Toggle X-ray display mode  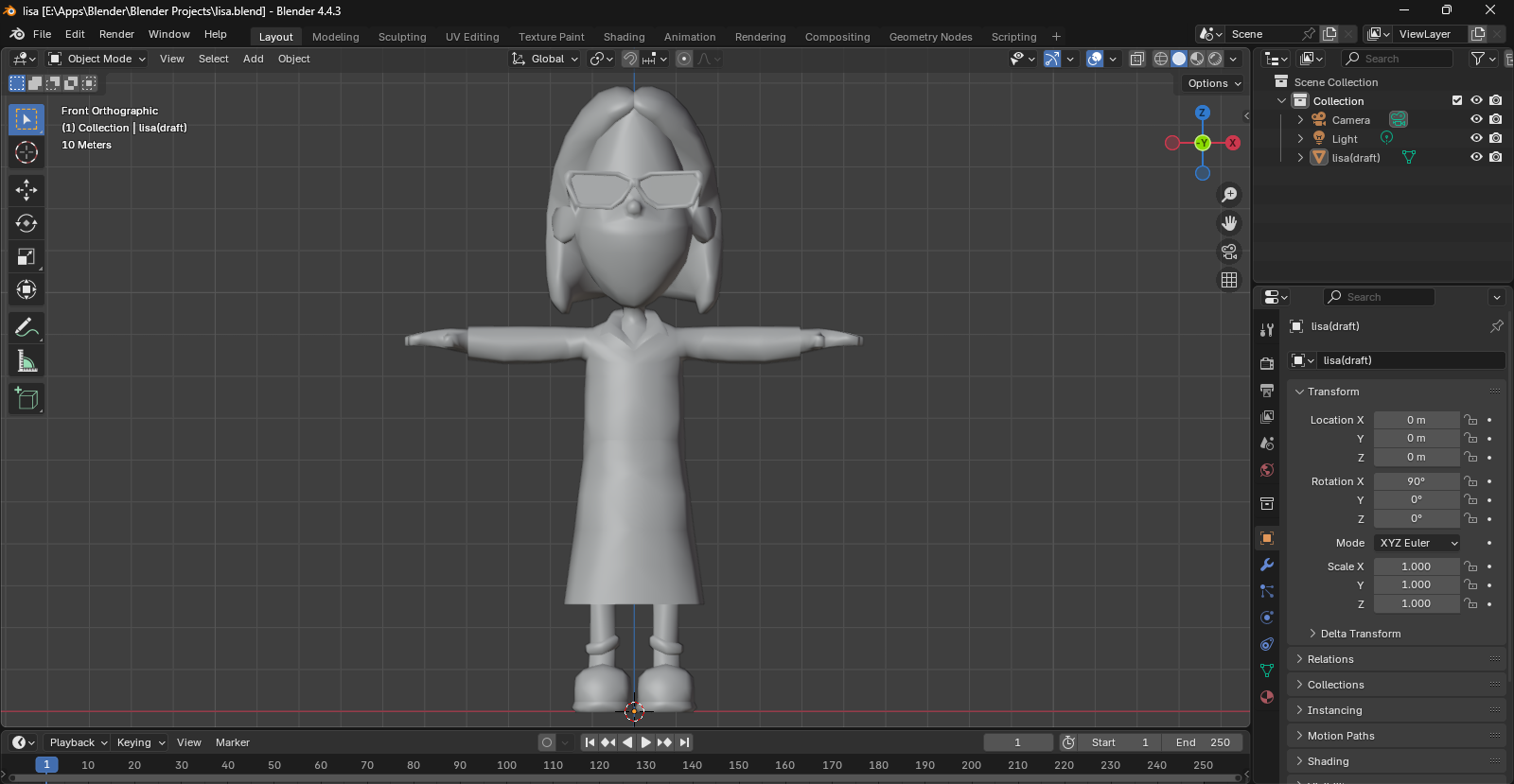click(x=1137, y=59)
